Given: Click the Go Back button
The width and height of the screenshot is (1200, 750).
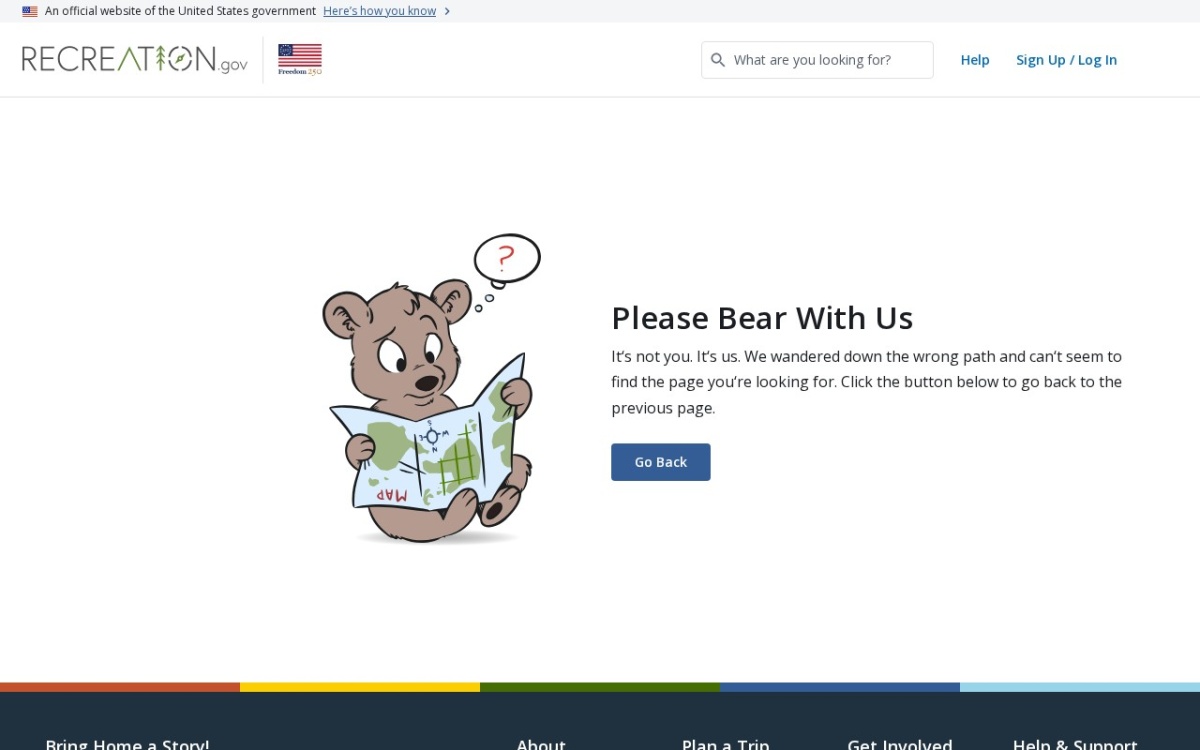Looking at the screenshot, I should pos(661,462).
